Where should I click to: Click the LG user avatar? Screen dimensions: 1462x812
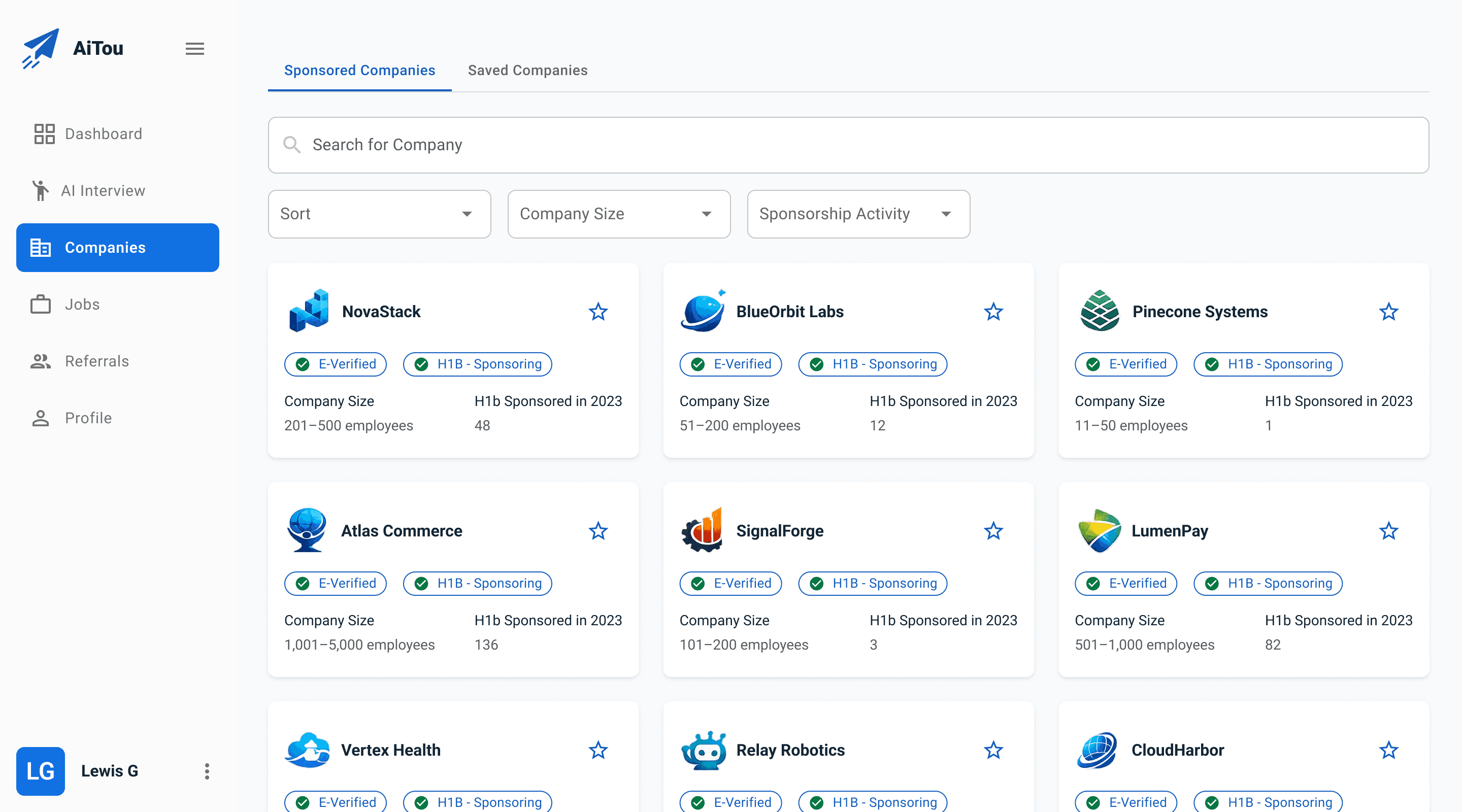40,771
